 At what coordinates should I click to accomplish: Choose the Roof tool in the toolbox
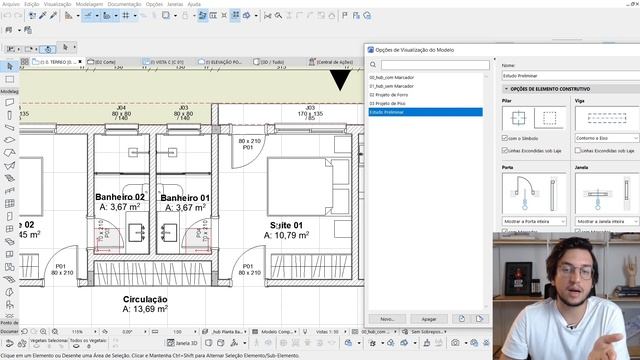pyautogui.click(x=9, y=153)
